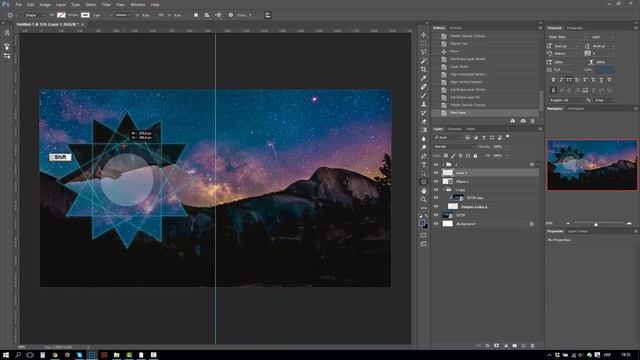This screenshot has height=360, width=640.
Task: Select the Hand tool
Action: [x=424, y=191]
